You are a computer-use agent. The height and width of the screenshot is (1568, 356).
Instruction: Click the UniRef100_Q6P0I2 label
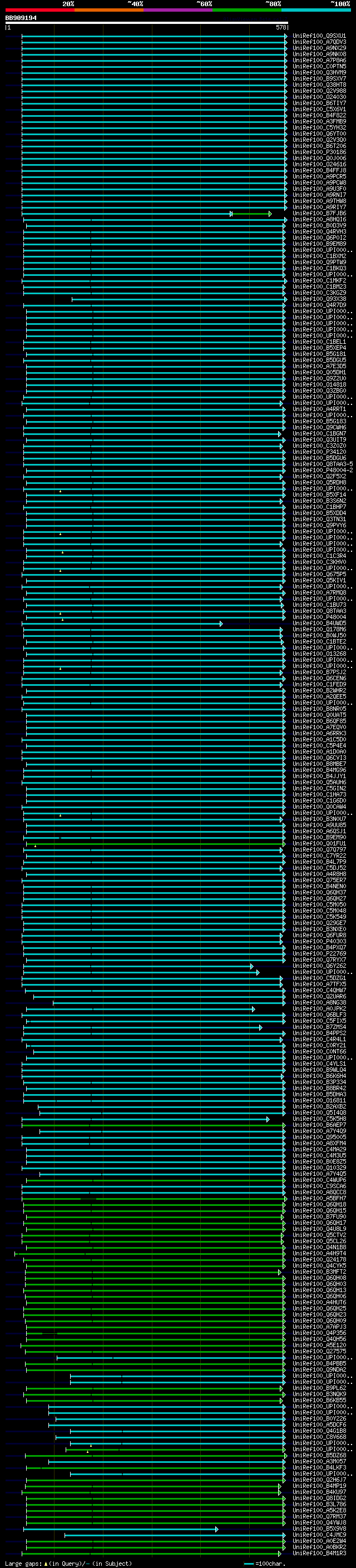(319, 238)
